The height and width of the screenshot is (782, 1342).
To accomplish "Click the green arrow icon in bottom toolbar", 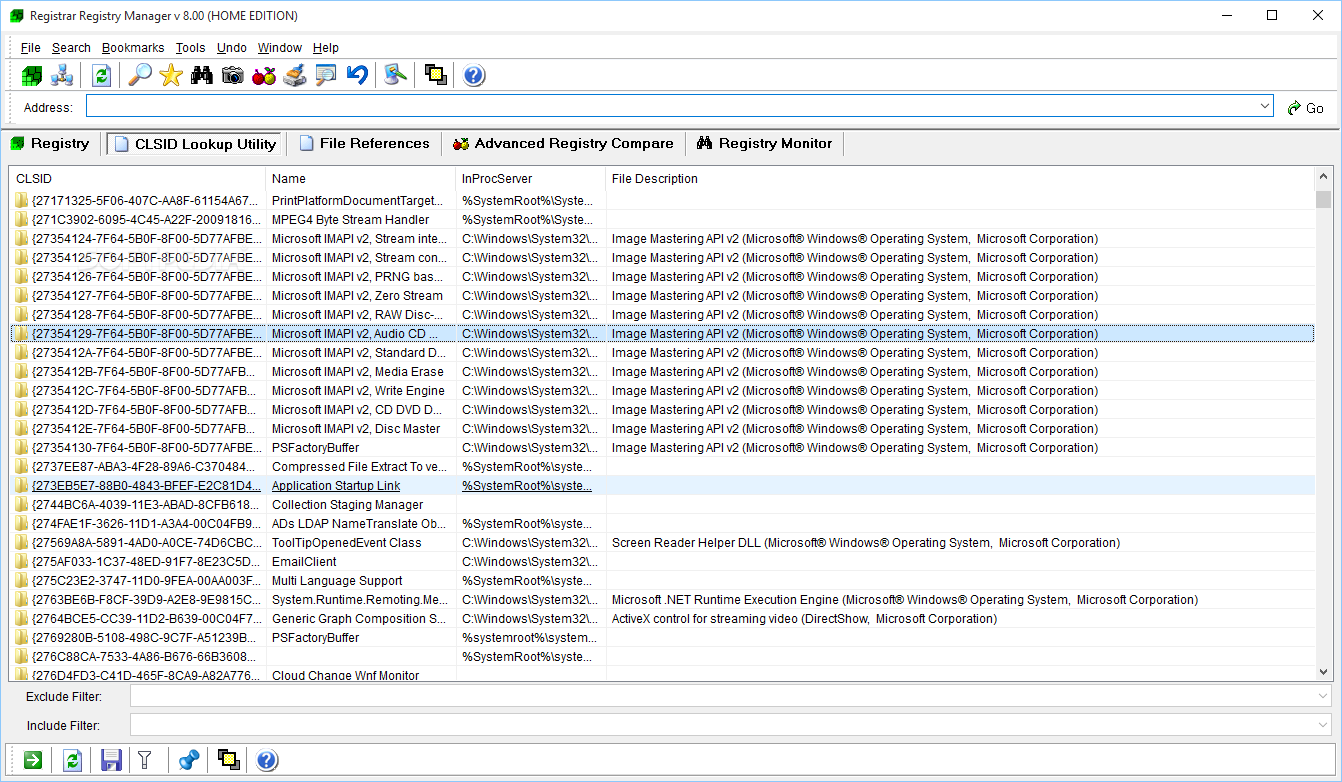I will [x=33, y=761].
